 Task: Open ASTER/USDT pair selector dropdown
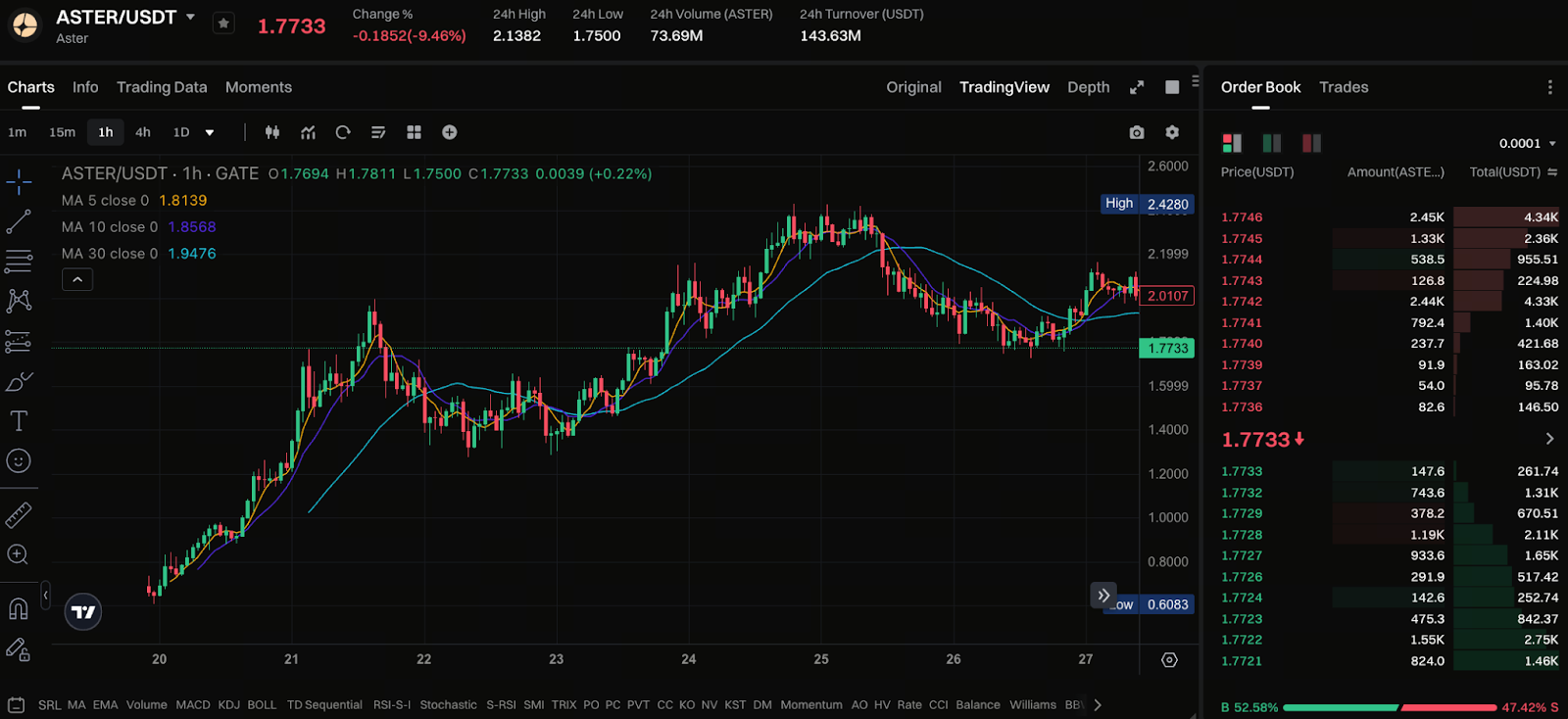(x=190, y=17)
